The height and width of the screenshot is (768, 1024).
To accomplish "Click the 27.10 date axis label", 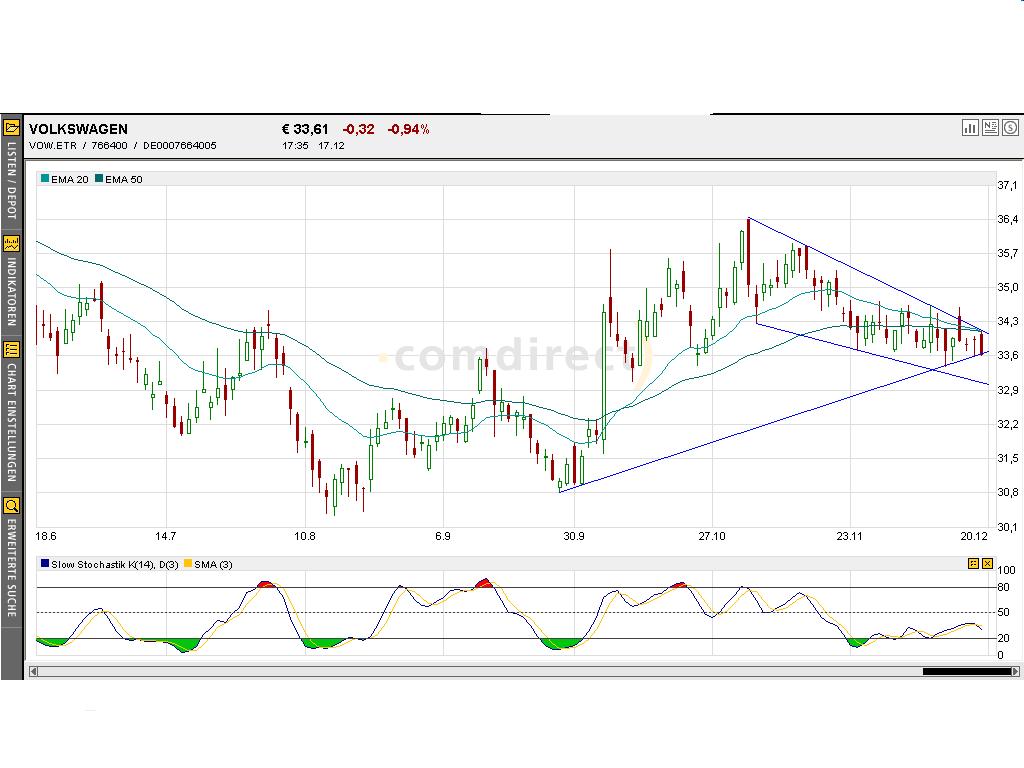I will [x=712, y=536].
